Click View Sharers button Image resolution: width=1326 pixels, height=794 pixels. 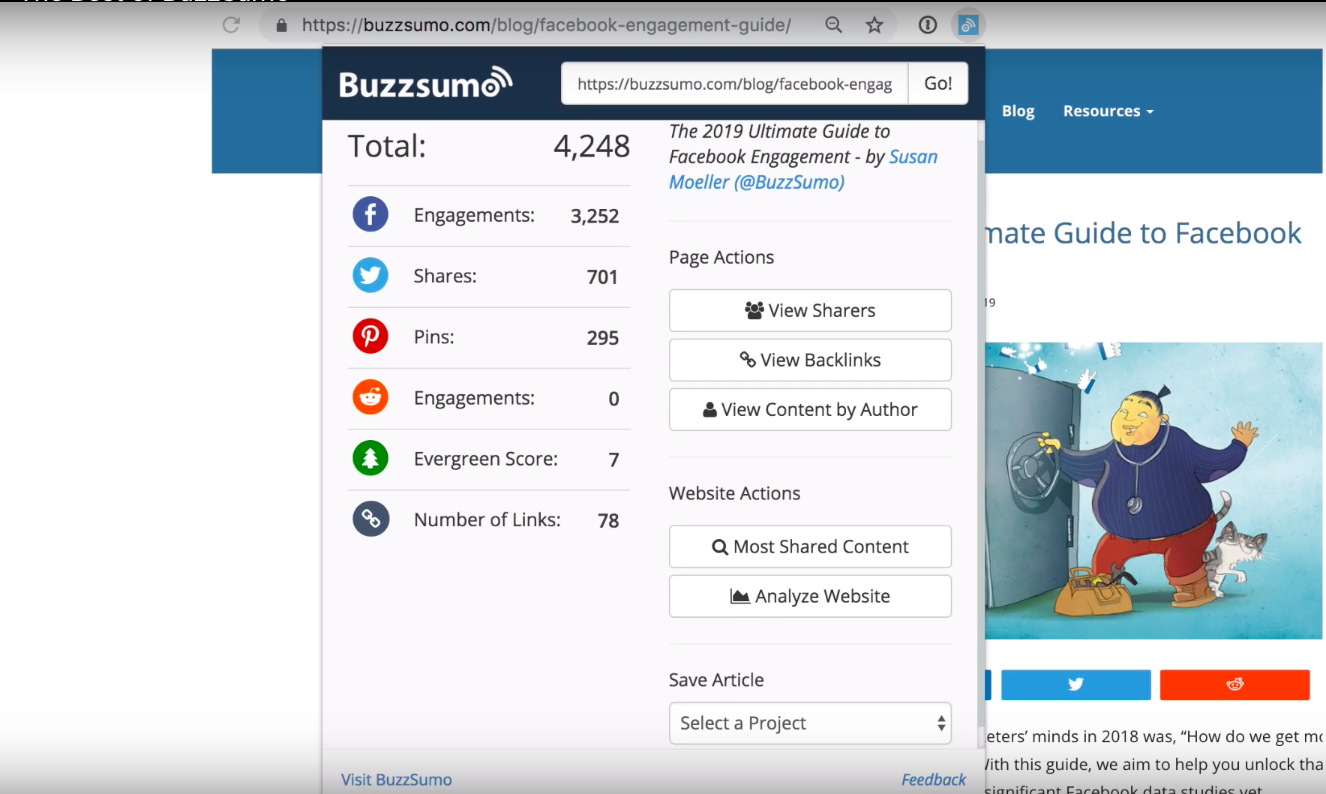(x=810, y=310)
